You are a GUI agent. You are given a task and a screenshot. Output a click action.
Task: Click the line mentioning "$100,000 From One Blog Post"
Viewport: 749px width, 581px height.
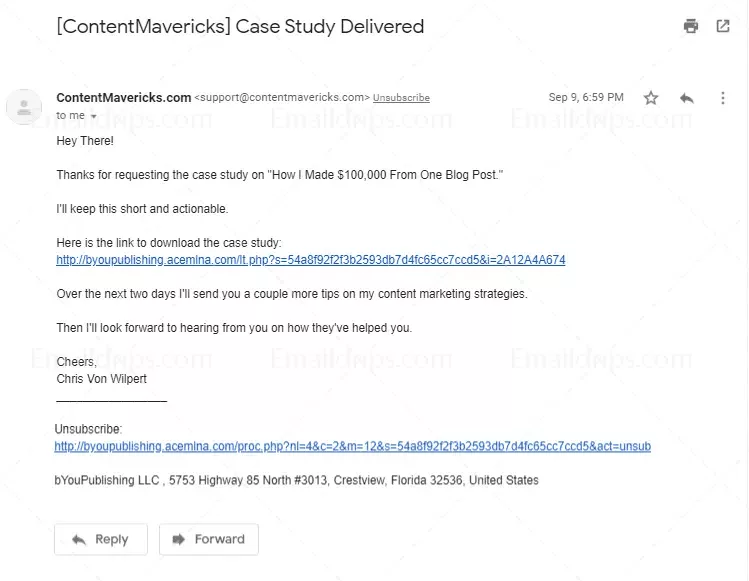280,176
